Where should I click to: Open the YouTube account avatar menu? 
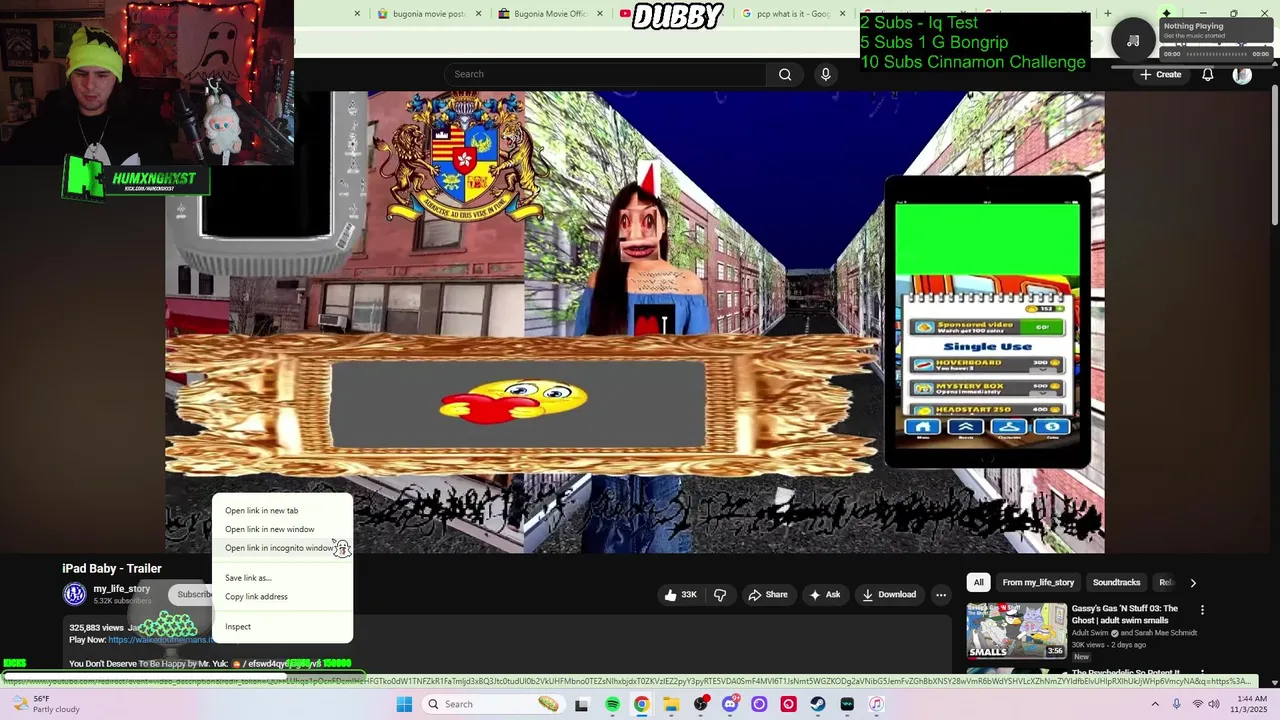pos(1242,75)
